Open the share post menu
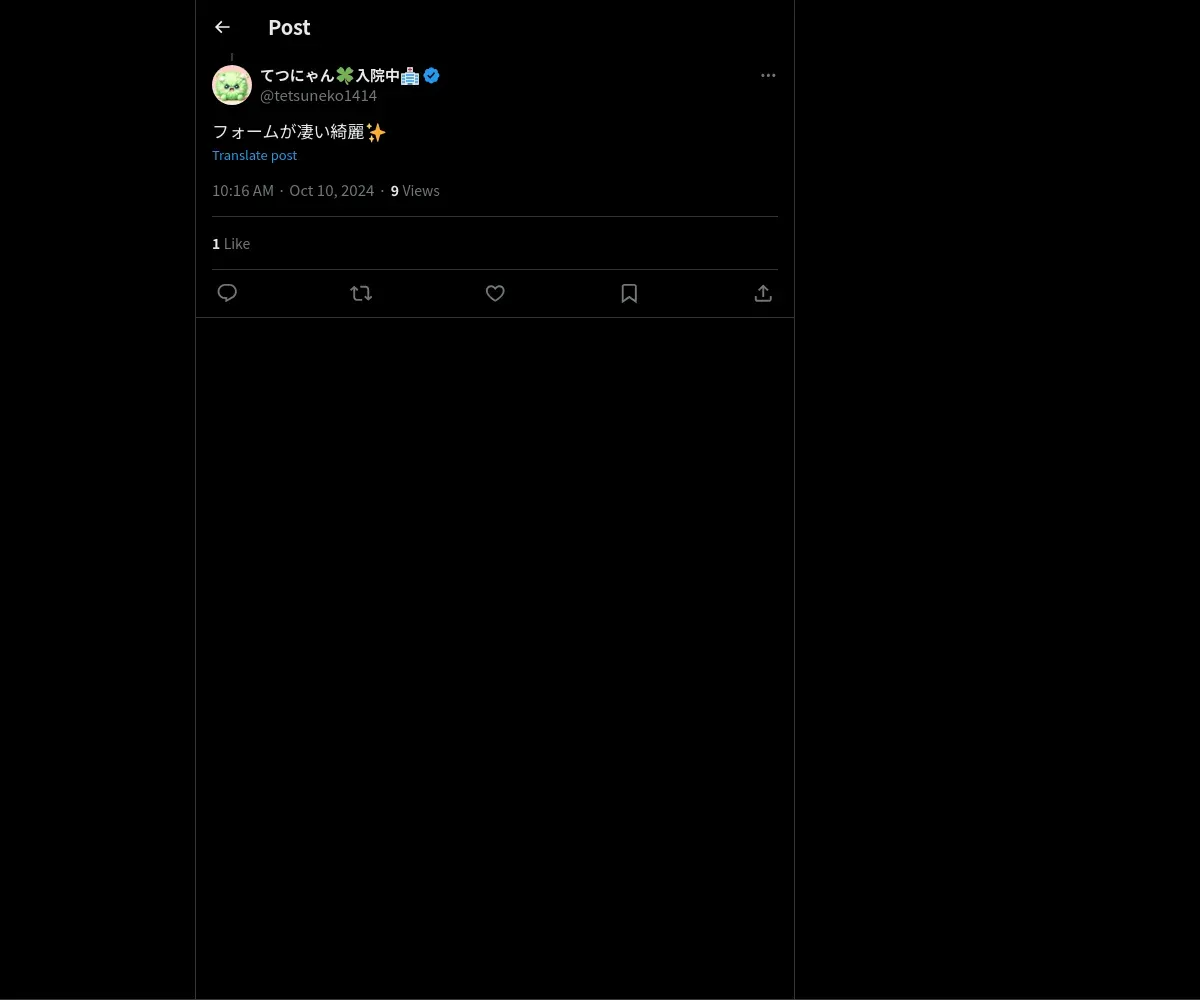Screen dimensions: 1200x1000 pos(763,293)
